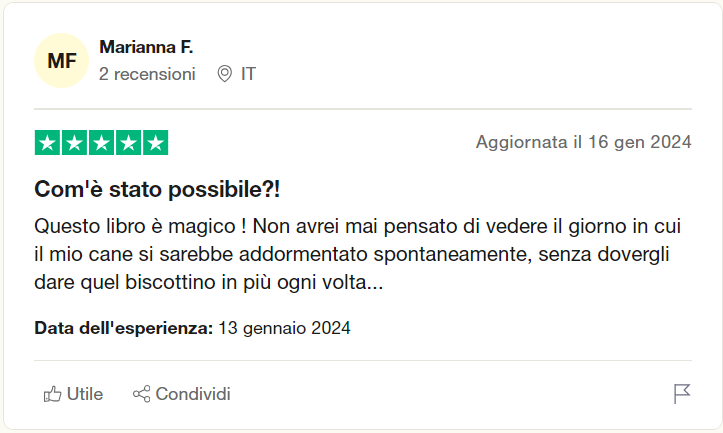723x433 pixels.
Task: View the reviewer's 2 recensioni
Action: pyautogui.click(x=147, y=74)
